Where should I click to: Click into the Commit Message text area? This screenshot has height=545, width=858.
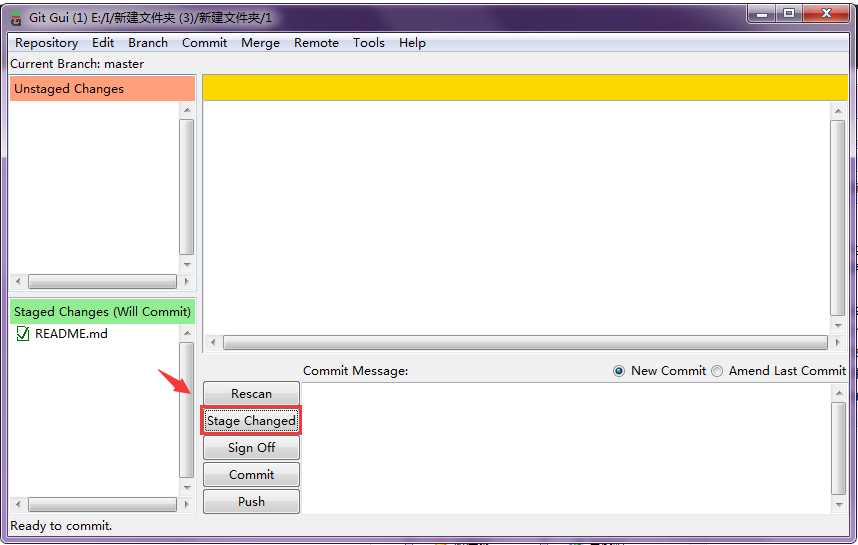tap(565, 448)
